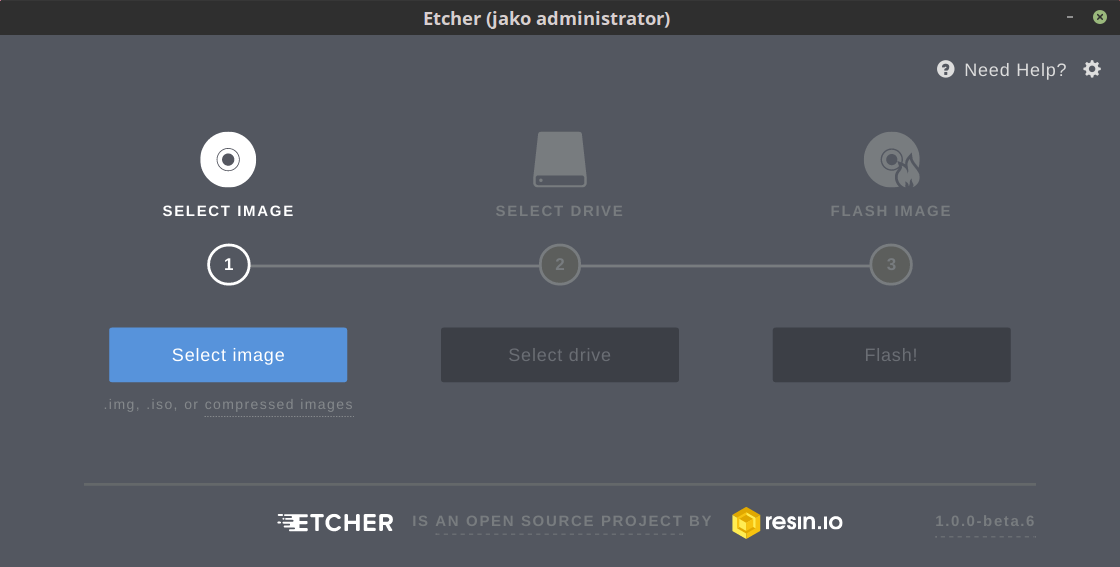Open the settings gear icon
Screen dimensions: 1120x567
(1092, 69)
